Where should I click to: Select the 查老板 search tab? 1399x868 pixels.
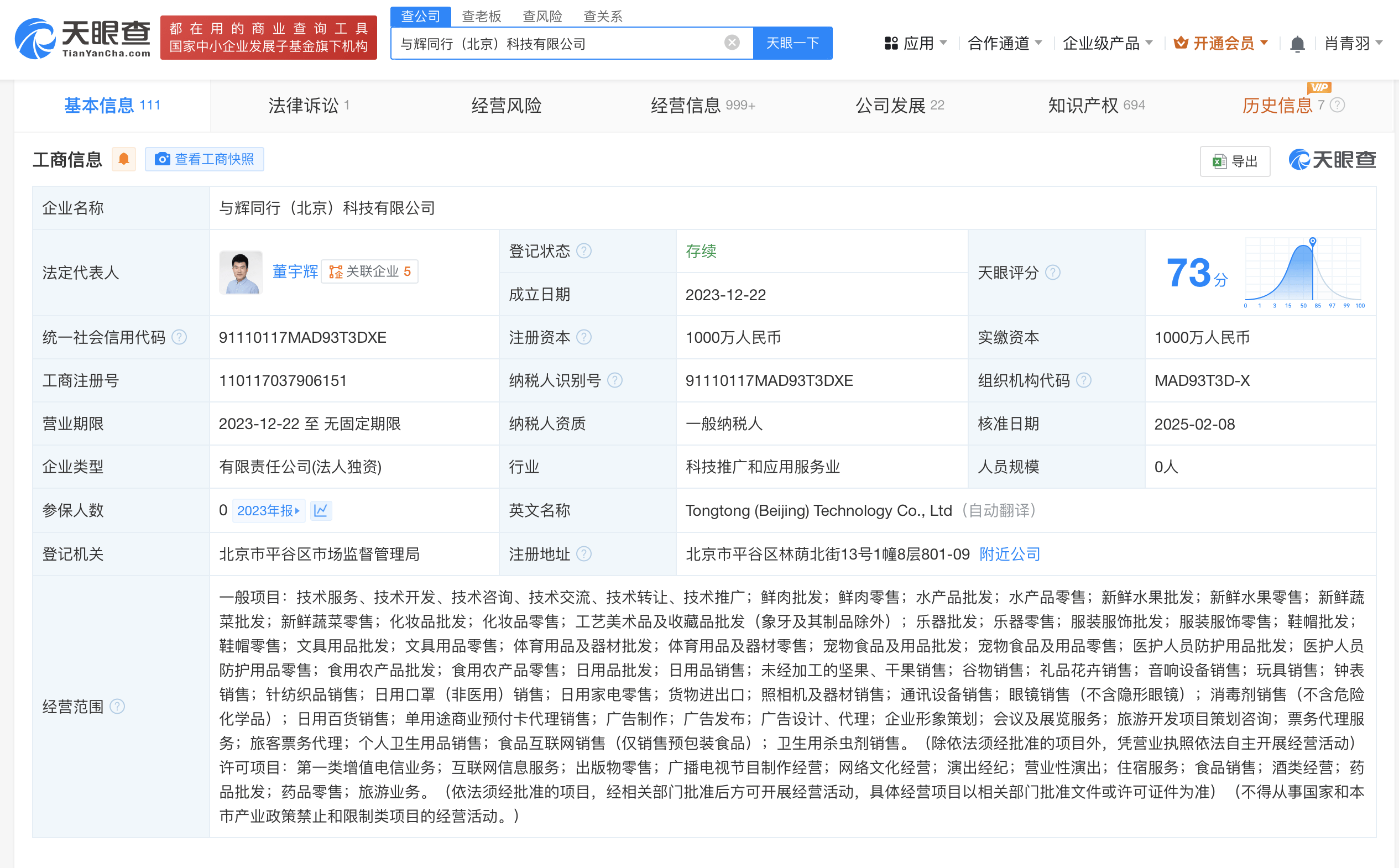tap(481, 16)
